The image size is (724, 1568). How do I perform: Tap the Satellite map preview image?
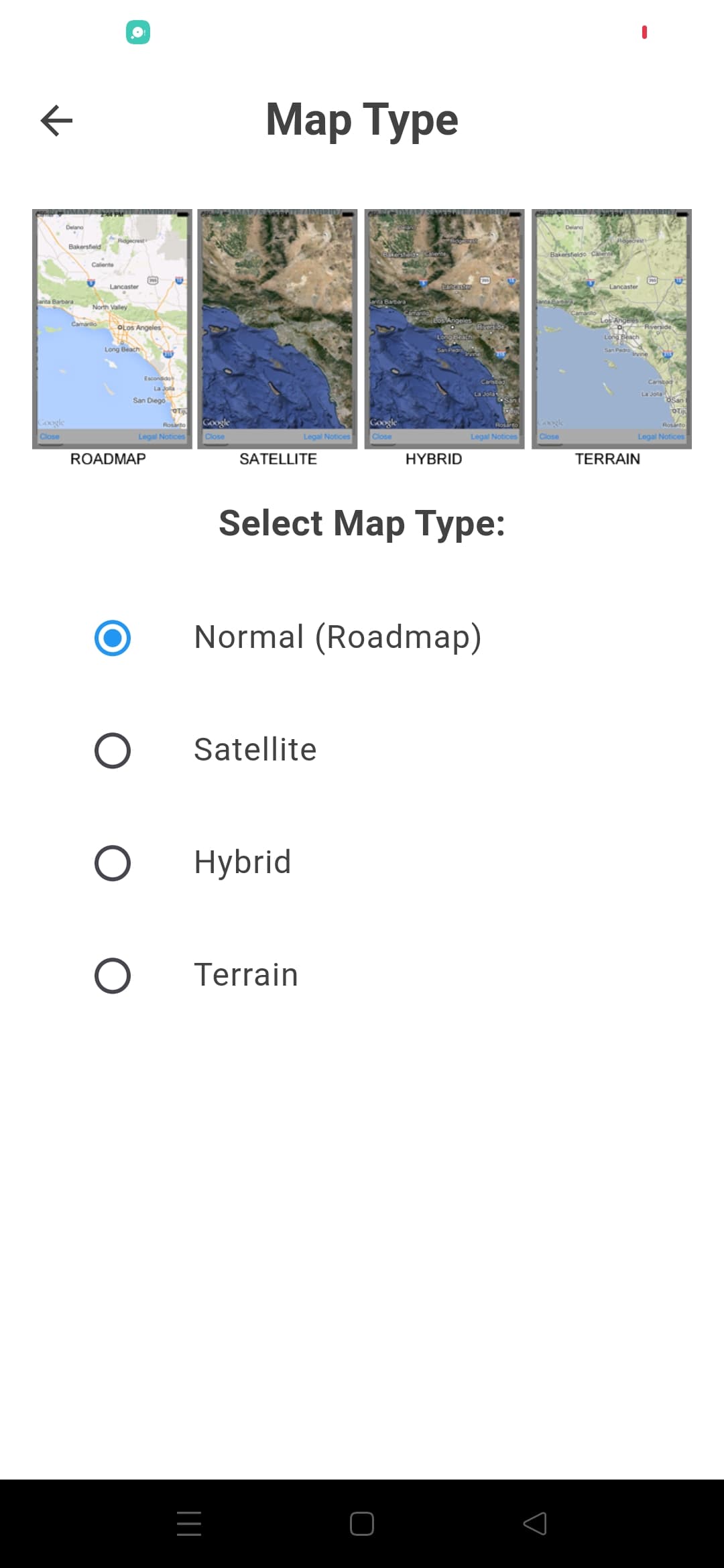point(278,328)
